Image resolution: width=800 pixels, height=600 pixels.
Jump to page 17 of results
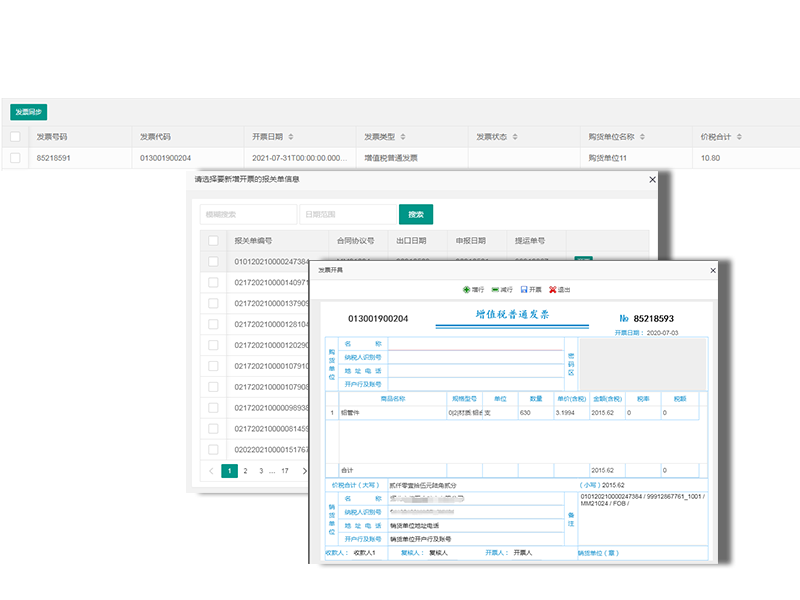(x=285, y=470)
